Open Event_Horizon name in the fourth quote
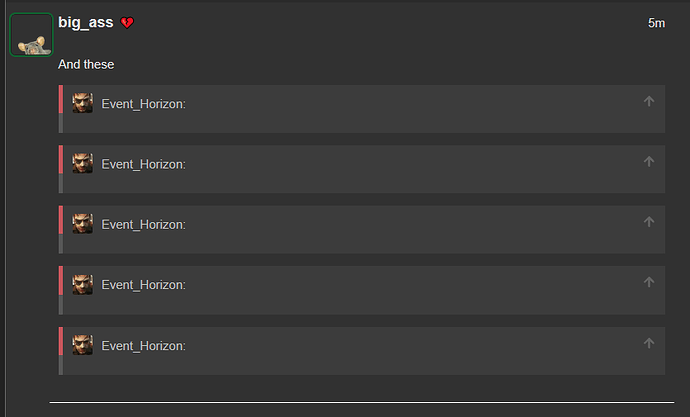690x417 pixels. (143, 285)
